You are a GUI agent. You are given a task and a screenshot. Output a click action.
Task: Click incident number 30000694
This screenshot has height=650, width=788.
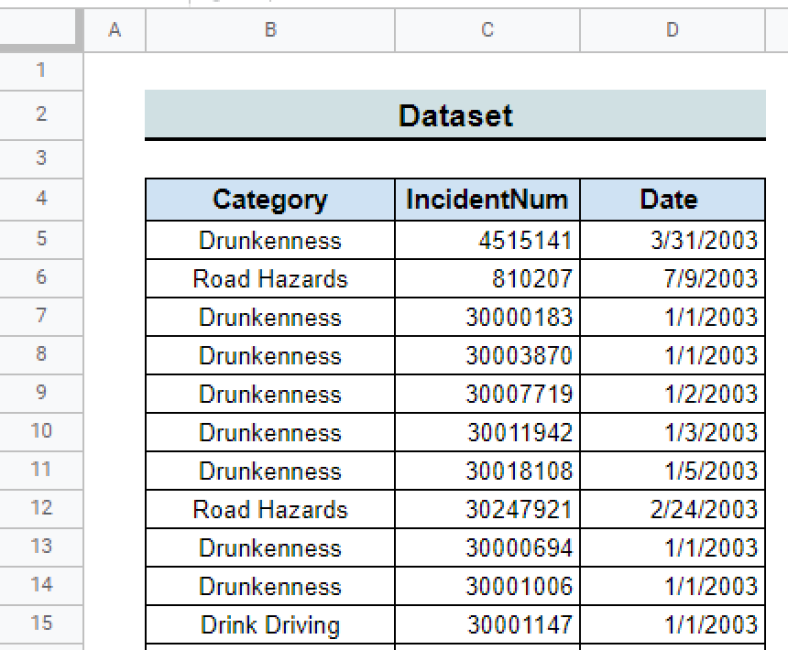(x=487, y=548)
